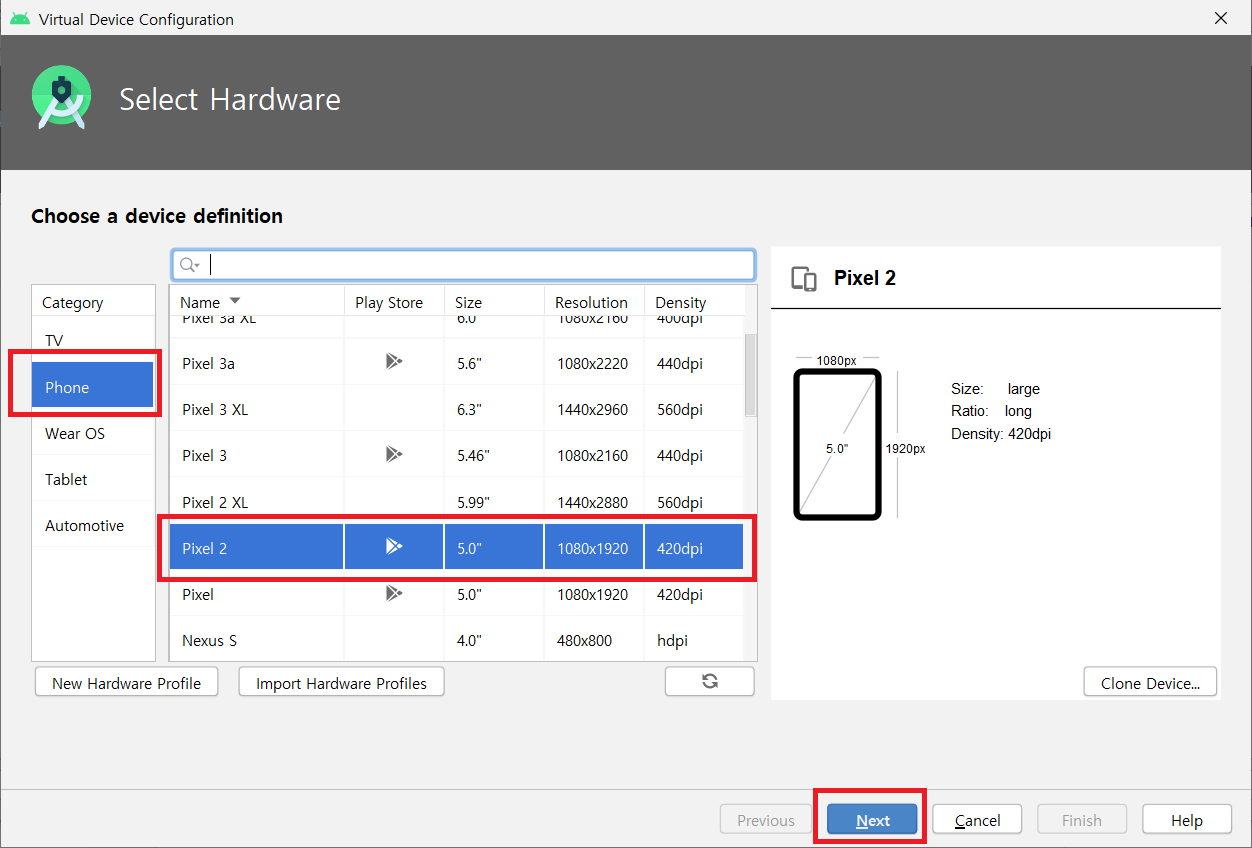Viewport: 1252px width, 848px height.
Task: Click the Android Studio logo in header
Action: click(x=61, y=98)
